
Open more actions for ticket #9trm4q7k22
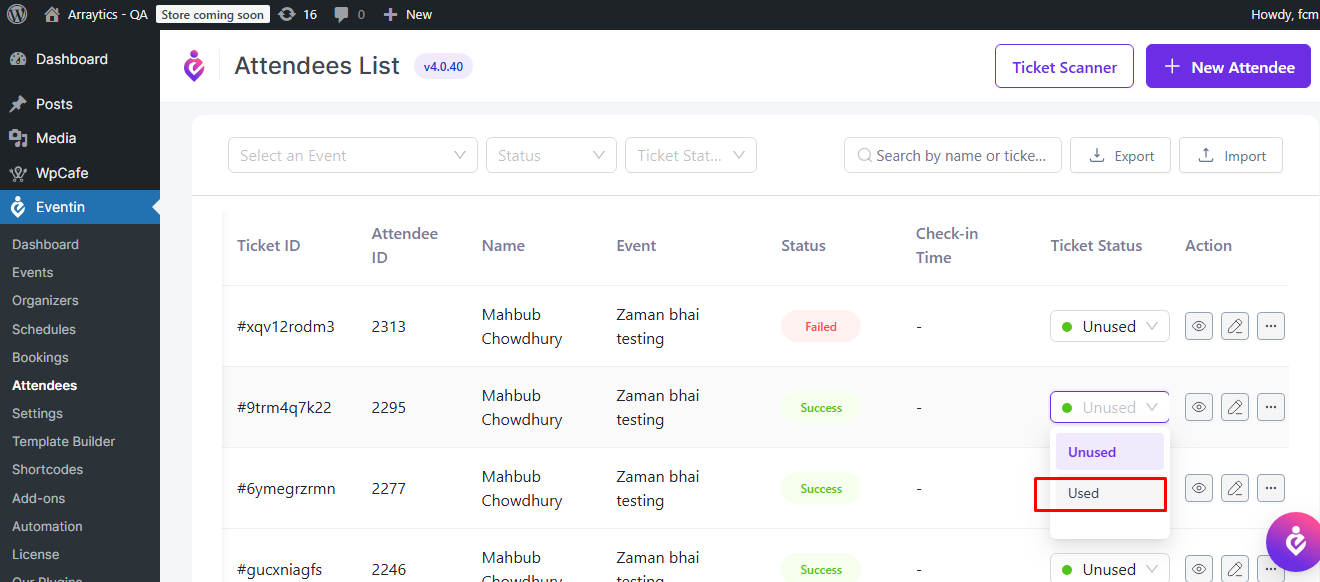pos(1271,407)
